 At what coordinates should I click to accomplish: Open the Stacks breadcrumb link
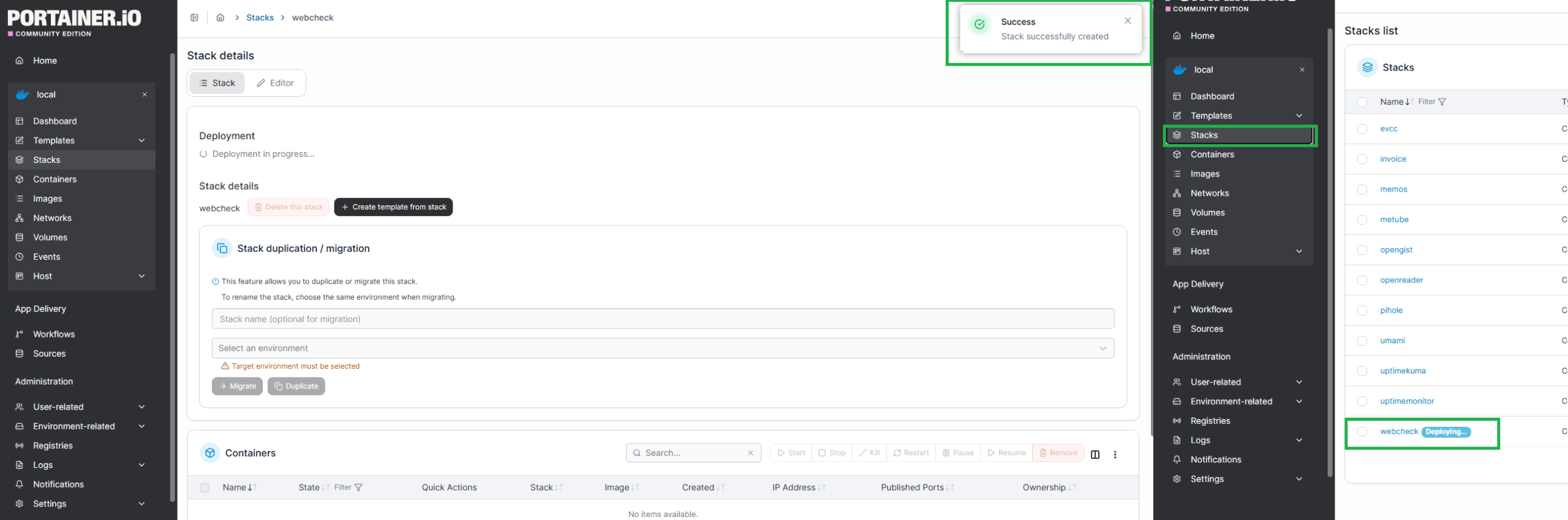[260, 18]
